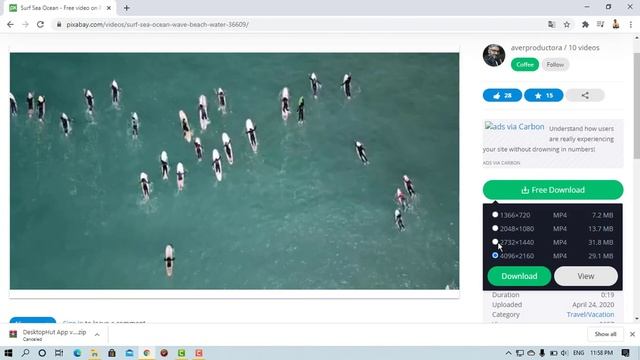
Task: Close the downloads bar
Action: (x=632, y=334)
